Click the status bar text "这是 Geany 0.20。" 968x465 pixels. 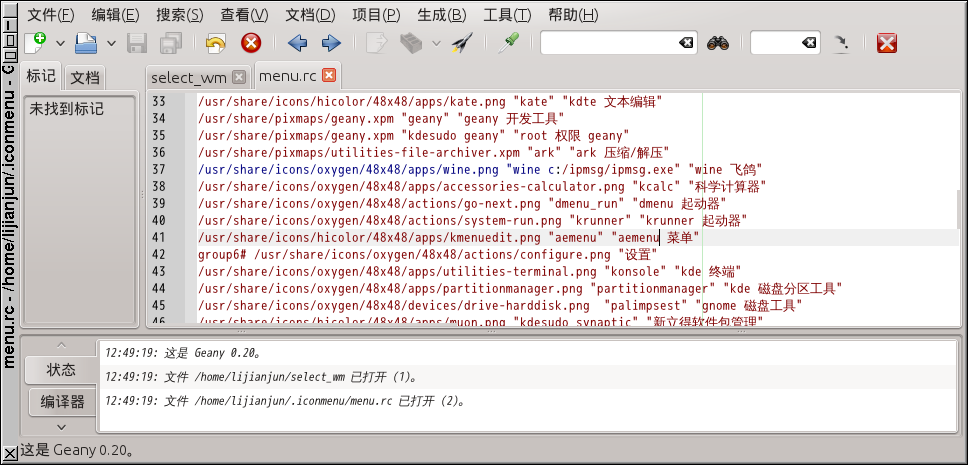point(77,450)
